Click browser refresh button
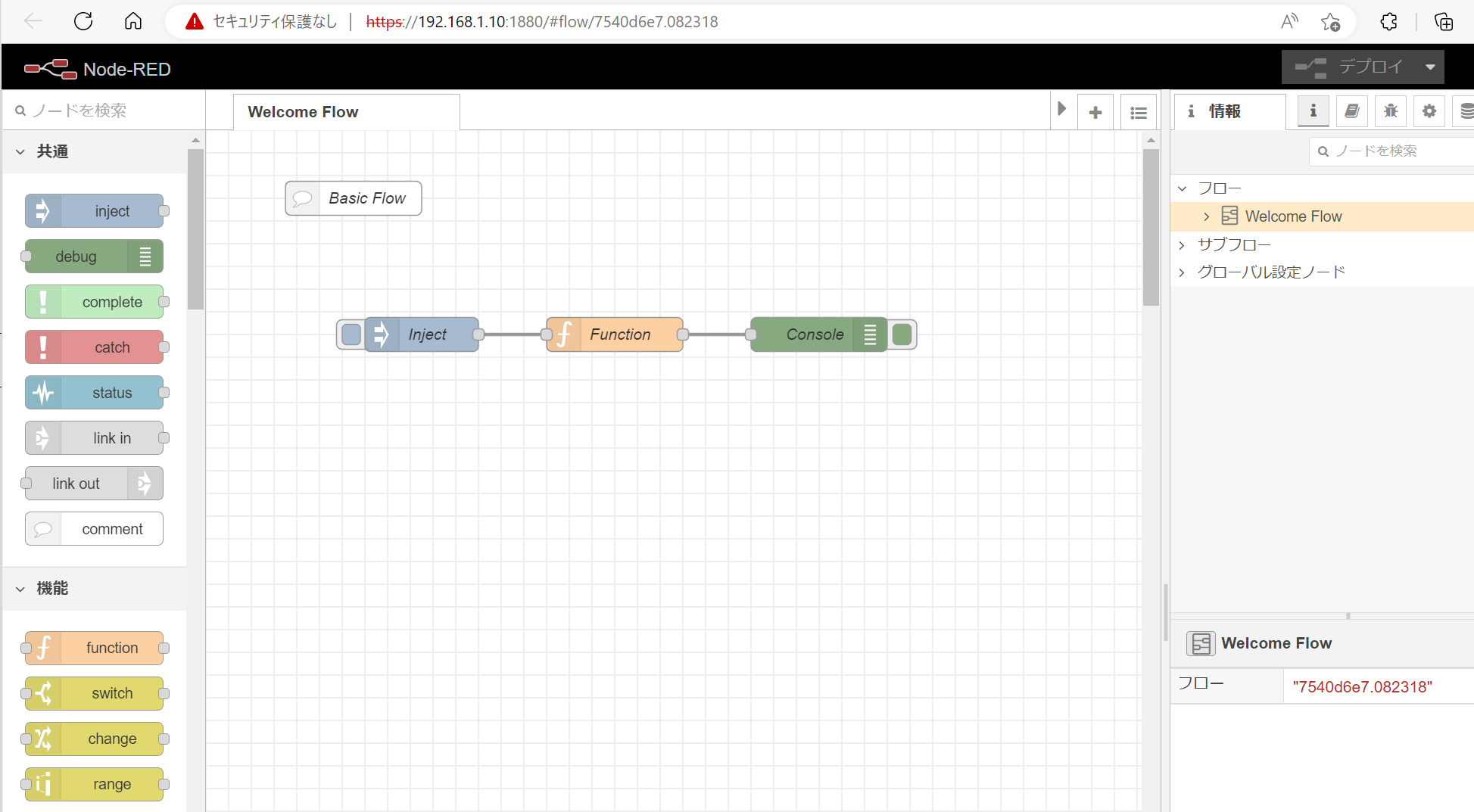The width and height of the screenshot is (1474, 812). point(83,21)
